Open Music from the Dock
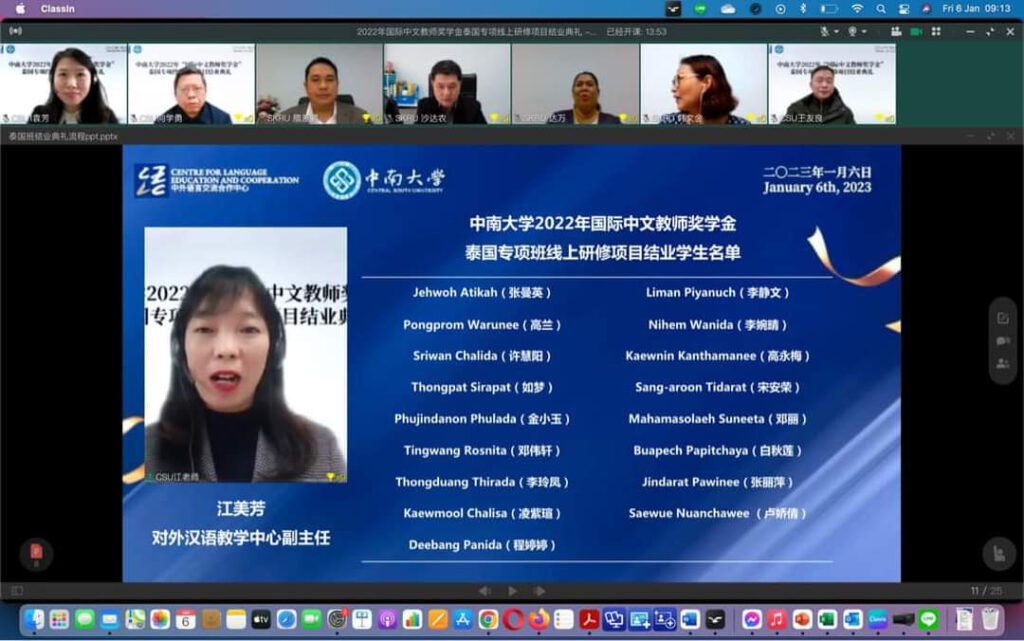Viewport: 1024px width, 641px height. (x=776, y=619)
